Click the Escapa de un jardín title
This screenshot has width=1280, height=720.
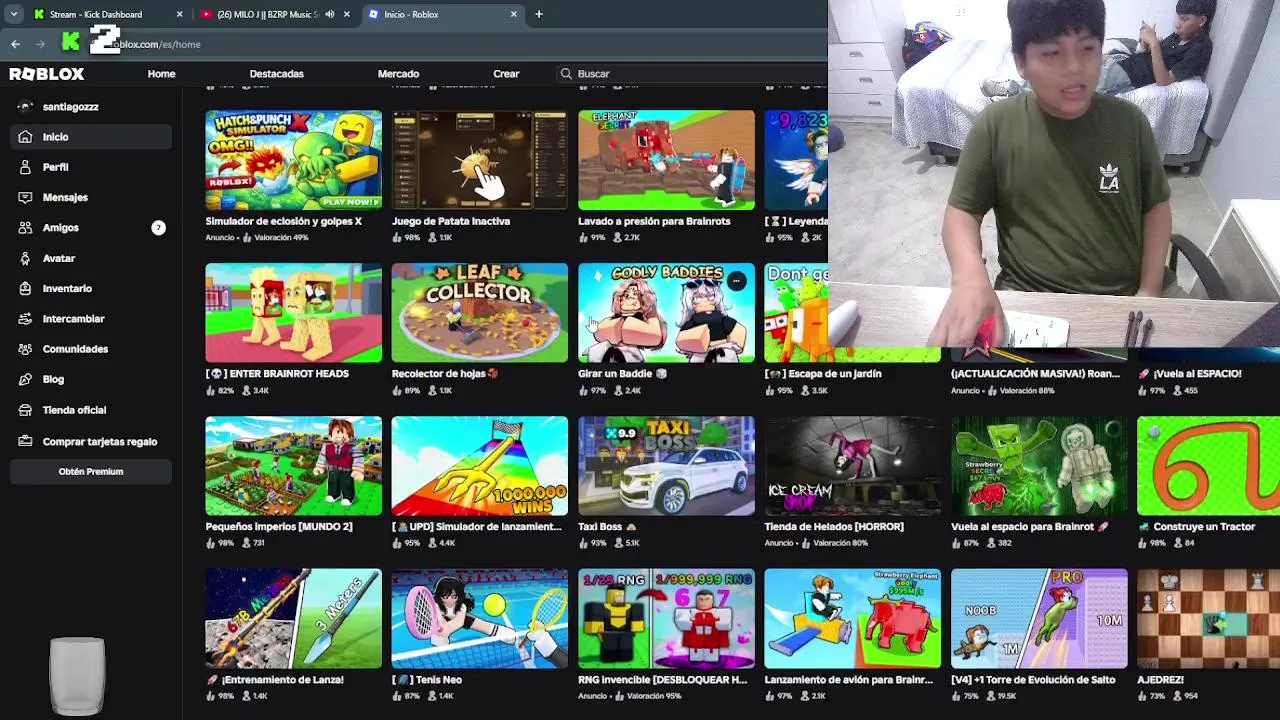click(x=823, y=374)
